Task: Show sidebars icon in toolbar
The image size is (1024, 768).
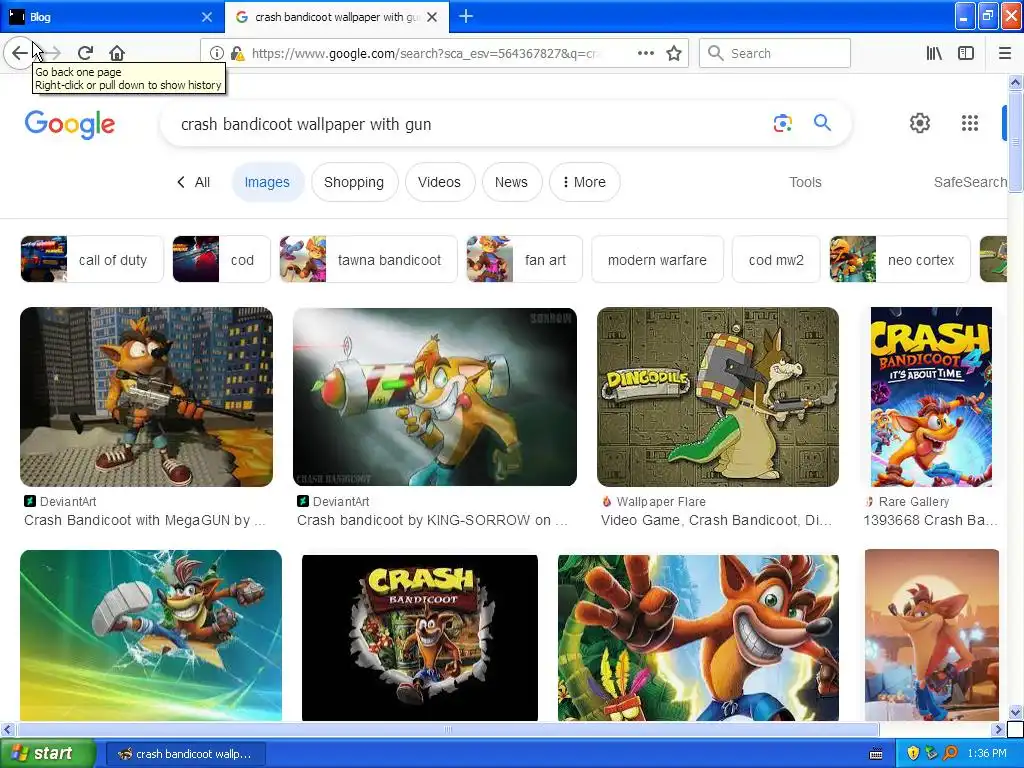Action: [966, 54]
